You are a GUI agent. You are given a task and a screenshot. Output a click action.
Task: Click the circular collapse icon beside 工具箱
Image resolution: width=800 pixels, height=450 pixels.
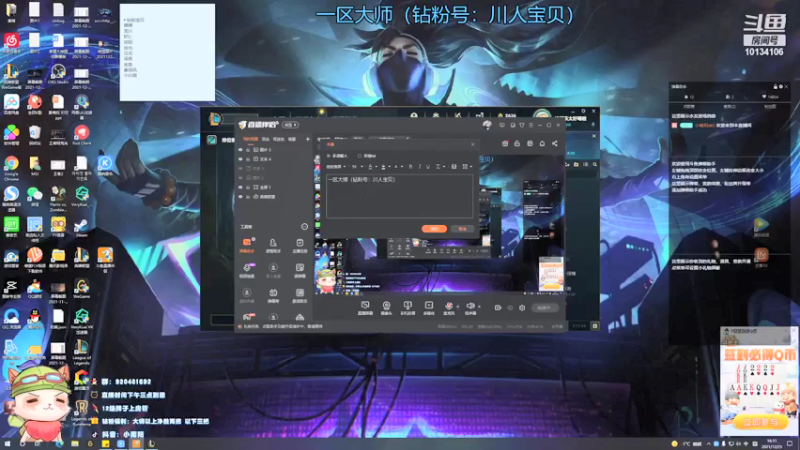tap(305, 227)
